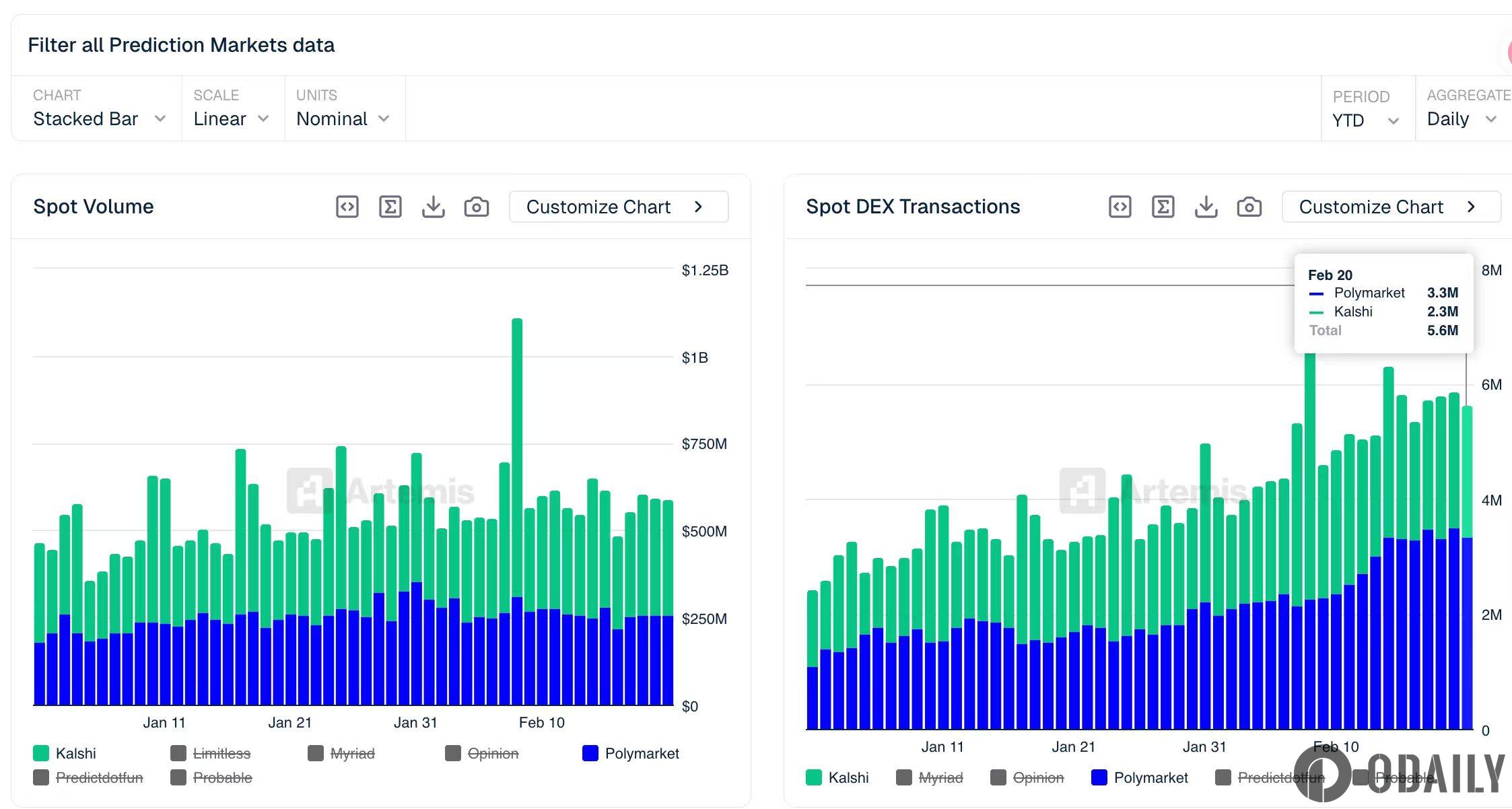Click Kalshi green swatch in Spot Volume legend
1512x809 pixels.
[41, 753]
